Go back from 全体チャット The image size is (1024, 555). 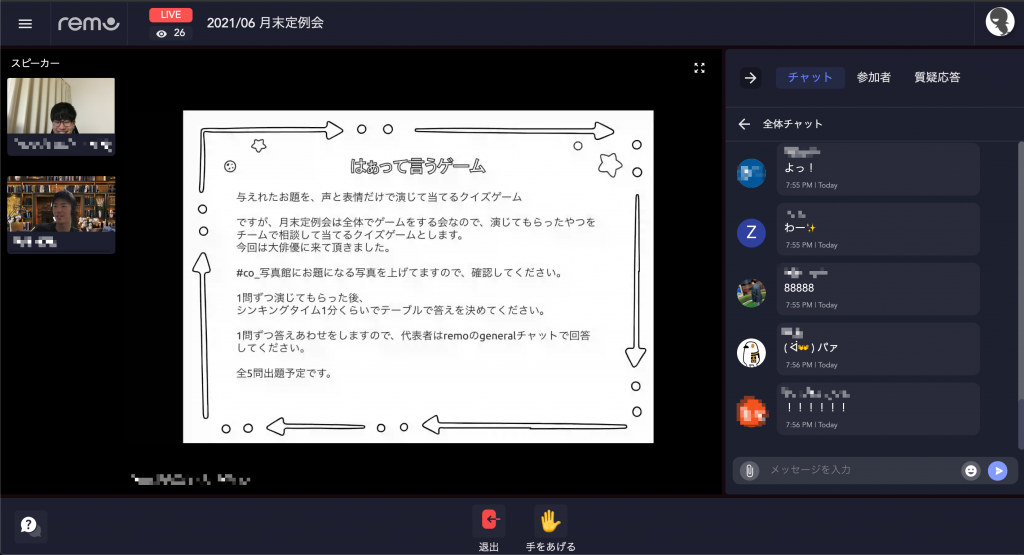pyautogui.click(x=744, y=124)
